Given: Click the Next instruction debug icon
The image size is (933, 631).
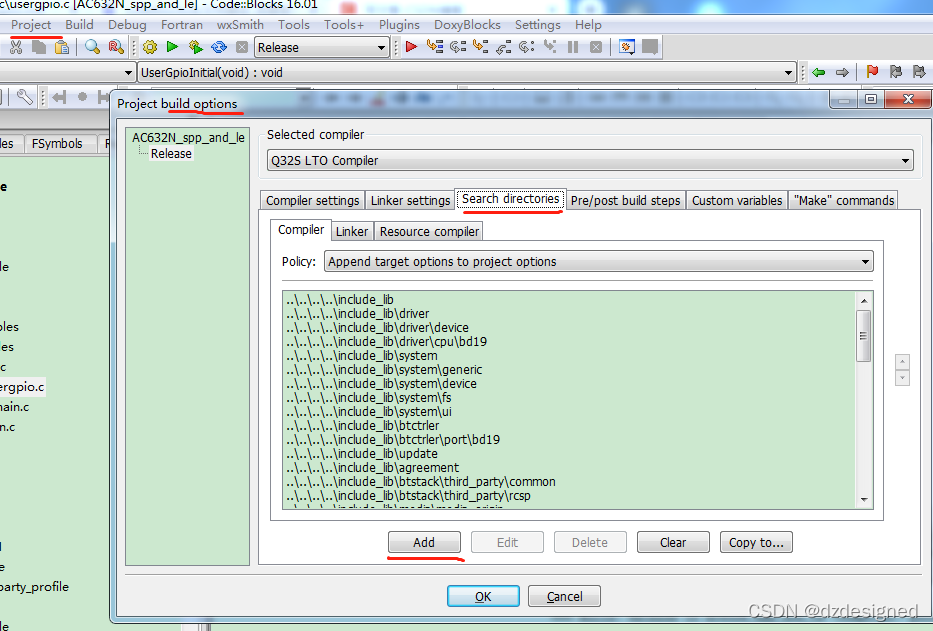Looking at the screenshot, I should [x=527, y=47].
